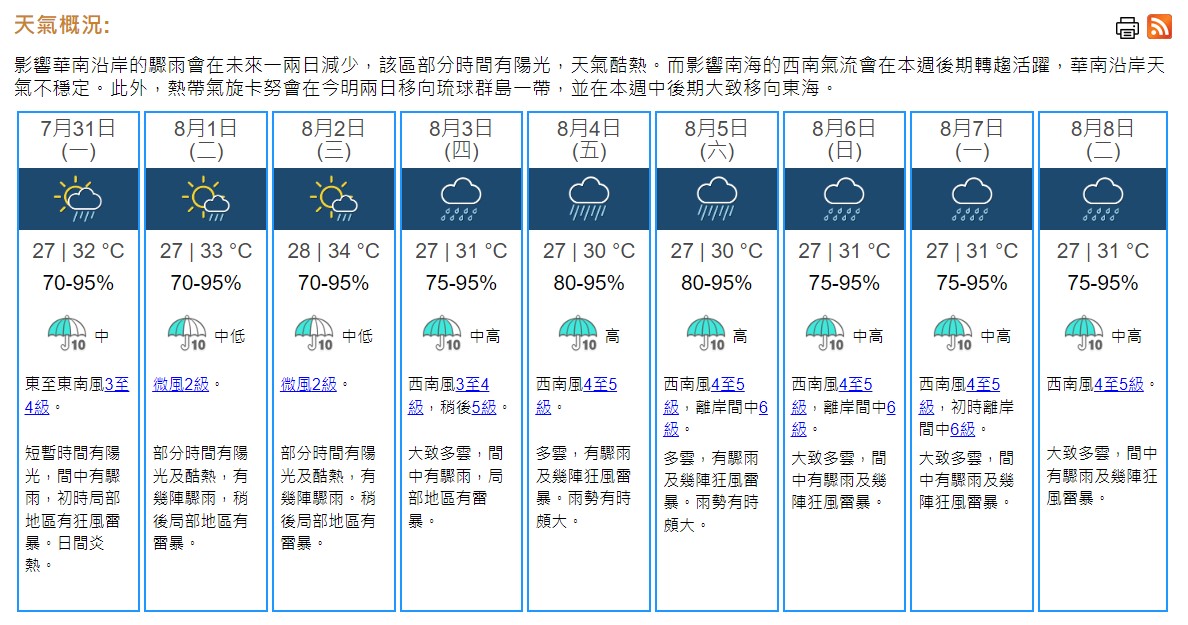Click July 31 sun-and-rain weather icon
The width and height of the screenshot is (1188, 625).
click(x=78, y=198)
